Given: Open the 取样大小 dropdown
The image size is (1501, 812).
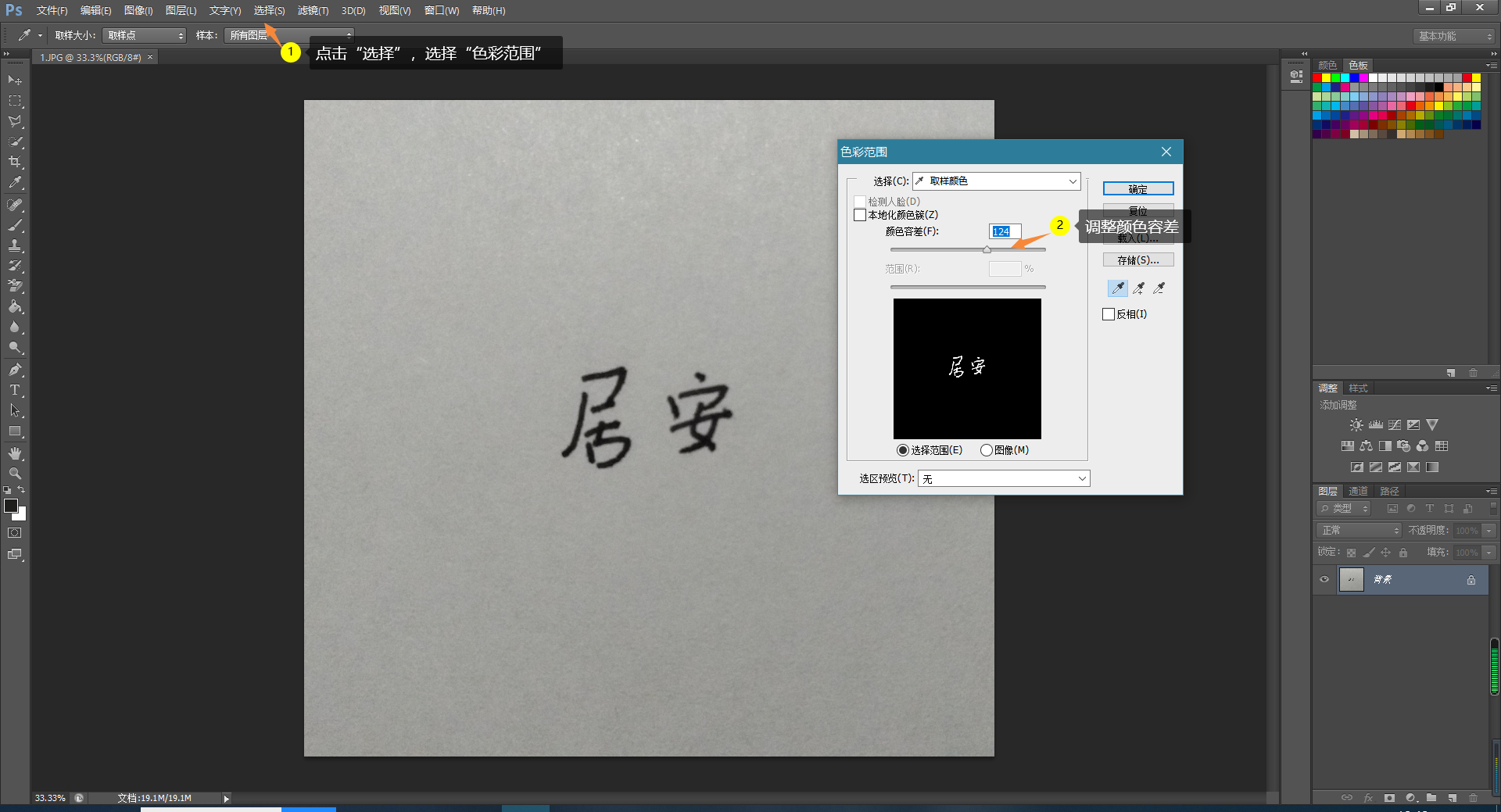Looking at the screenshot, I should [x=144, y=35].
